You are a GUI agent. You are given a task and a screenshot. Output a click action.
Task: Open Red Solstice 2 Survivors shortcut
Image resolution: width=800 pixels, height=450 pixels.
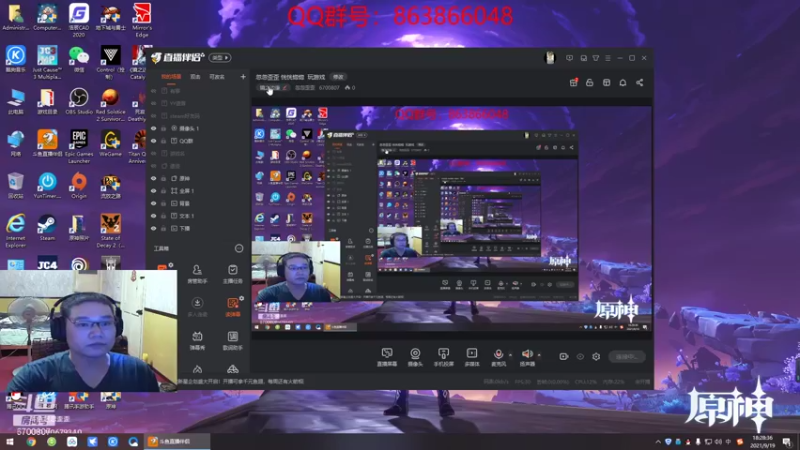coord(110,105)
